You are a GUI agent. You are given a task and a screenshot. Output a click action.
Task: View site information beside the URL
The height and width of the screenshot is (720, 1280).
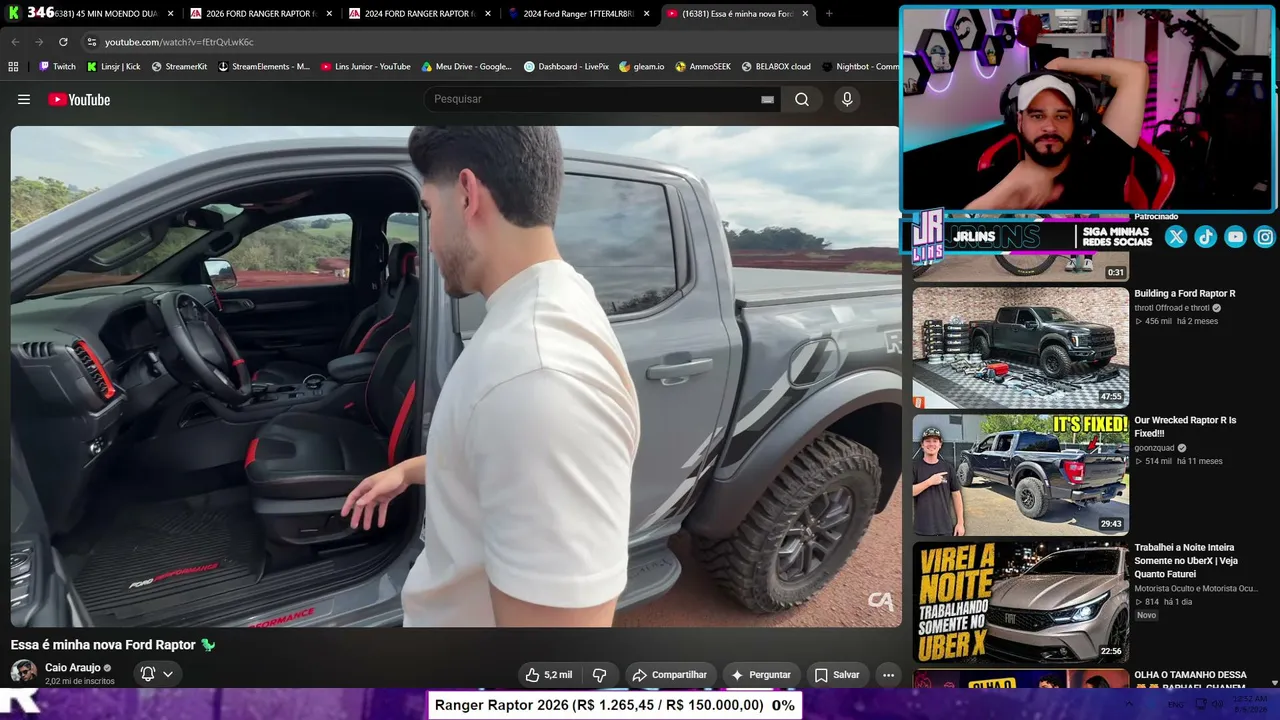pos(91,42)
